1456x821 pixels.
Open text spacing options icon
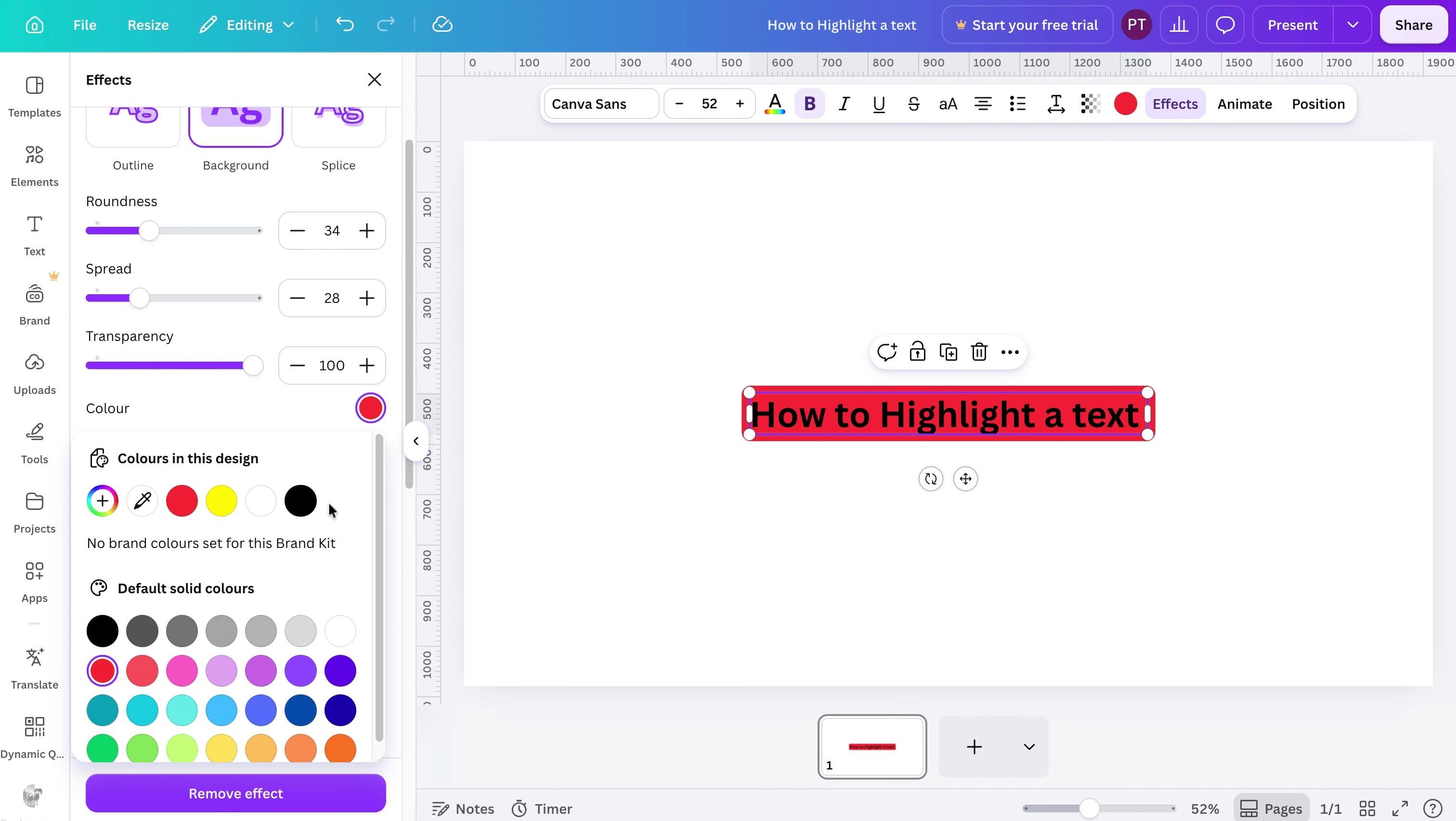click(1056, 104)
